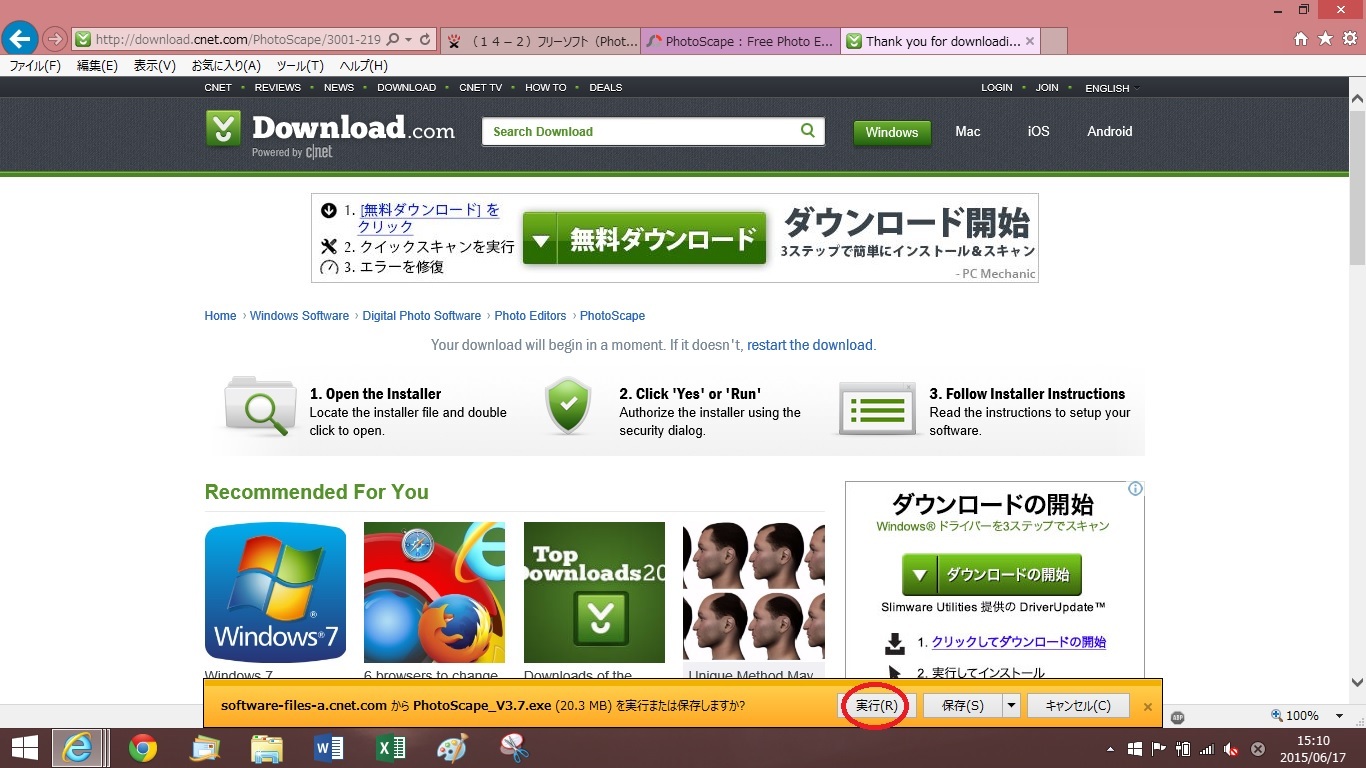
Task: Click the Action Center flag icon
Action: point(1159,749)
